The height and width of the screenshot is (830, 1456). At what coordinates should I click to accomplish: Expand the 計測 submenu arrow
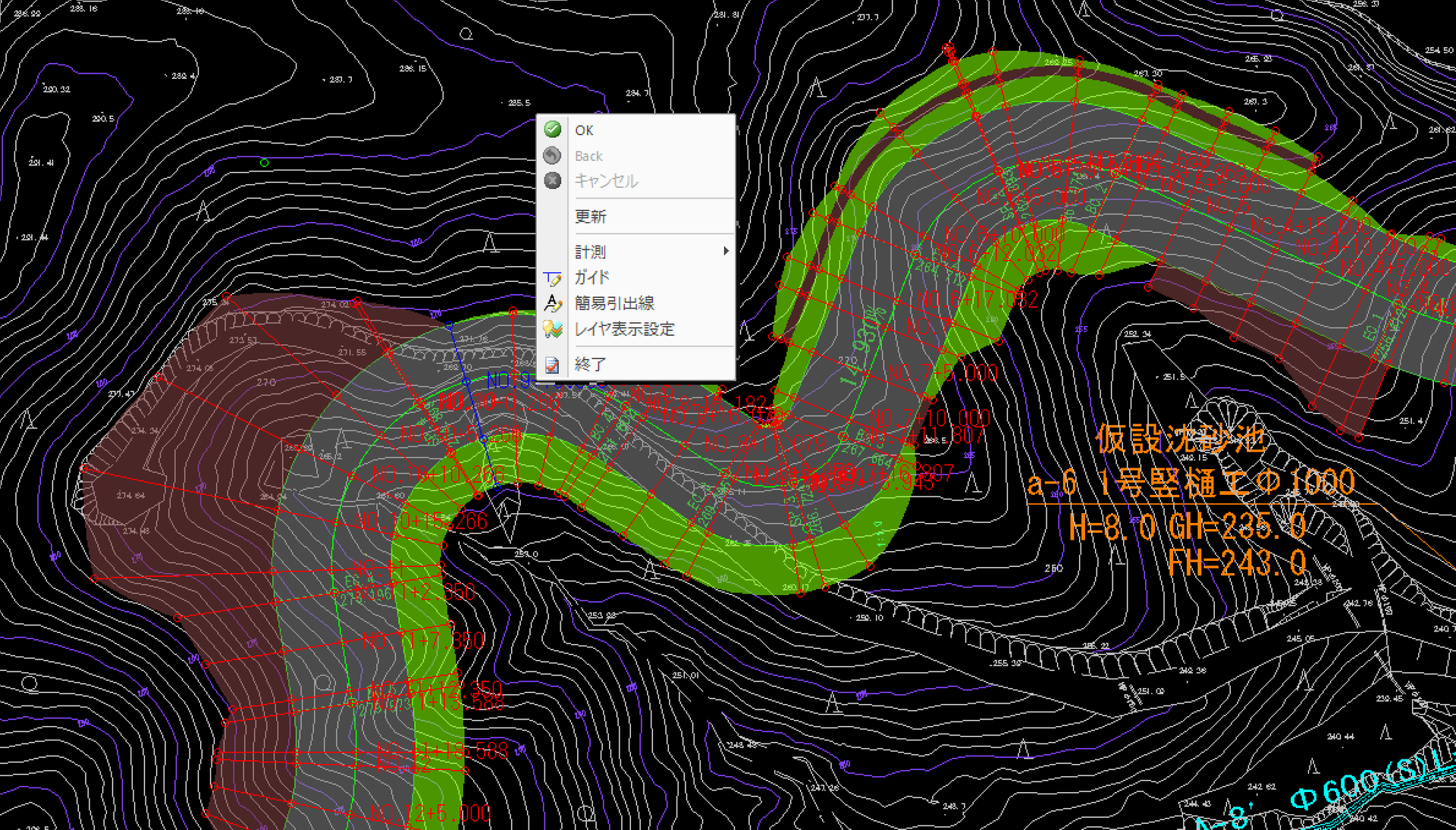coord(726,251)
